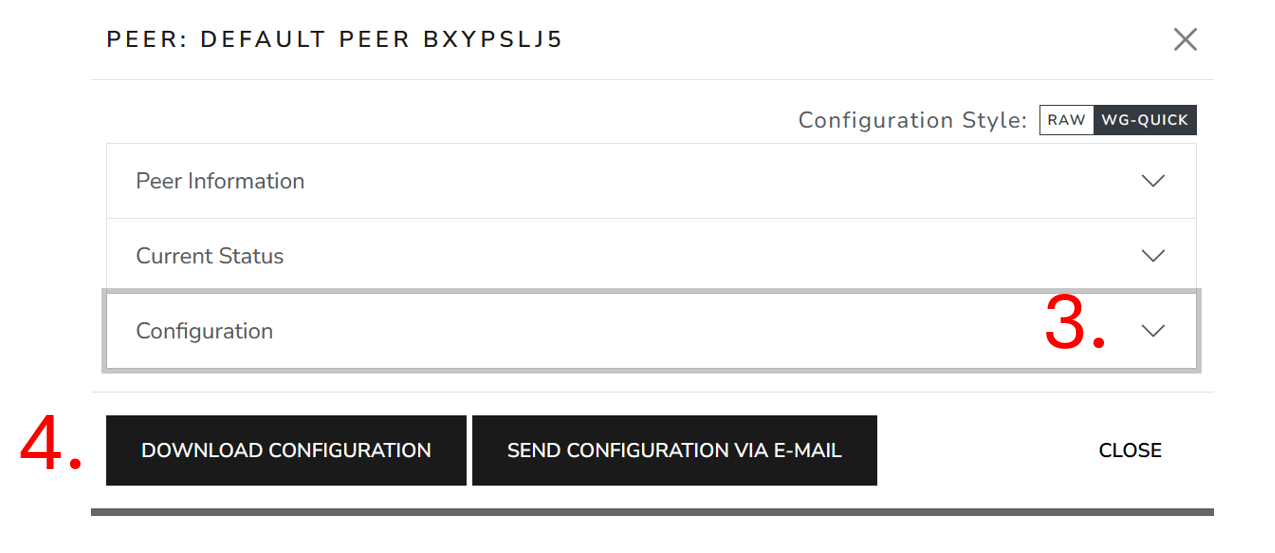1275x553 pixels.
Task: Open the Peer Information accordion label
Action: pos(220,181)
